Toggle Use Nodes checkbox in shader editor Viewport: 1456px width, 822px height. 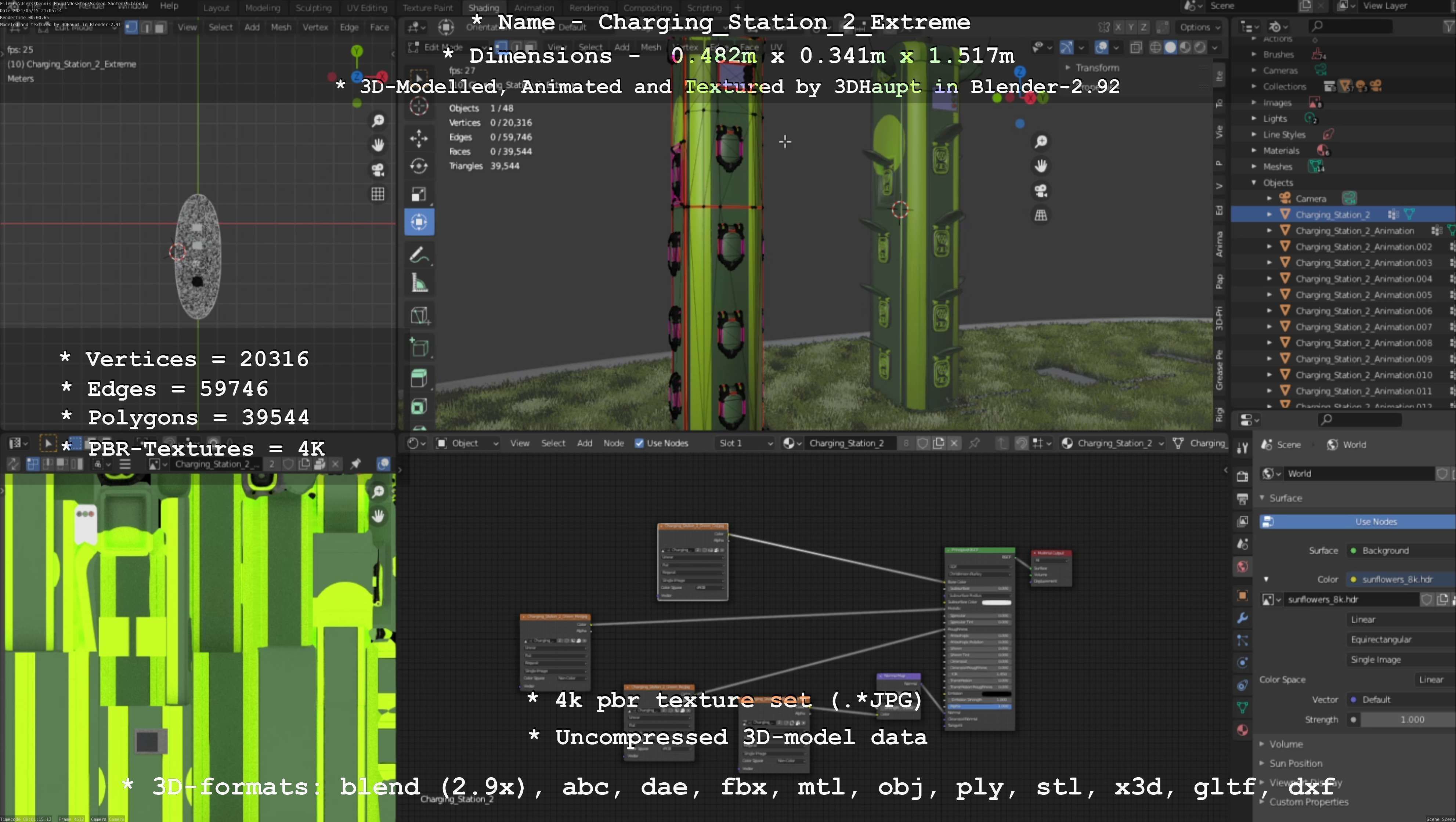[x=639, y=443]
